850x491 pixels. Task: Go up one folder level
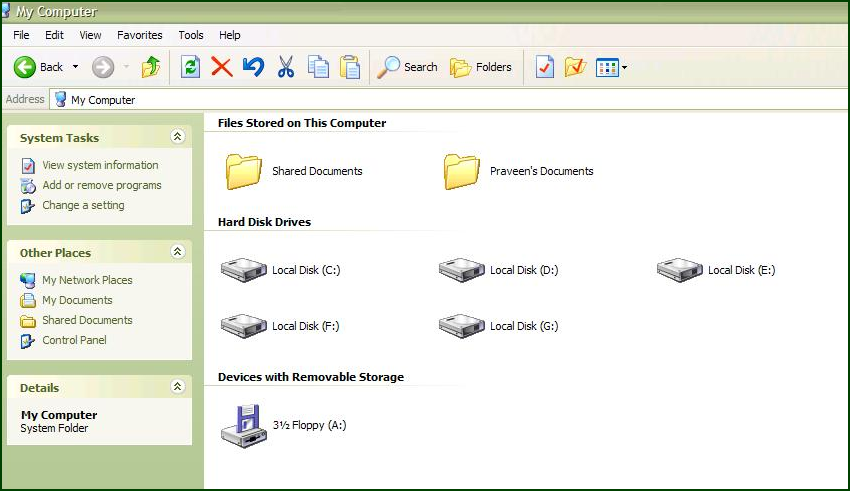(151, 67)
